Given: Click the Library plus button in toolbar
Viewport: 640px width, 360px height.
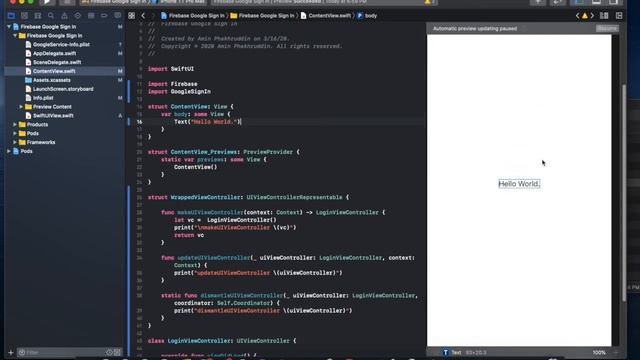Looking at the screenshot, I should 538,2.
